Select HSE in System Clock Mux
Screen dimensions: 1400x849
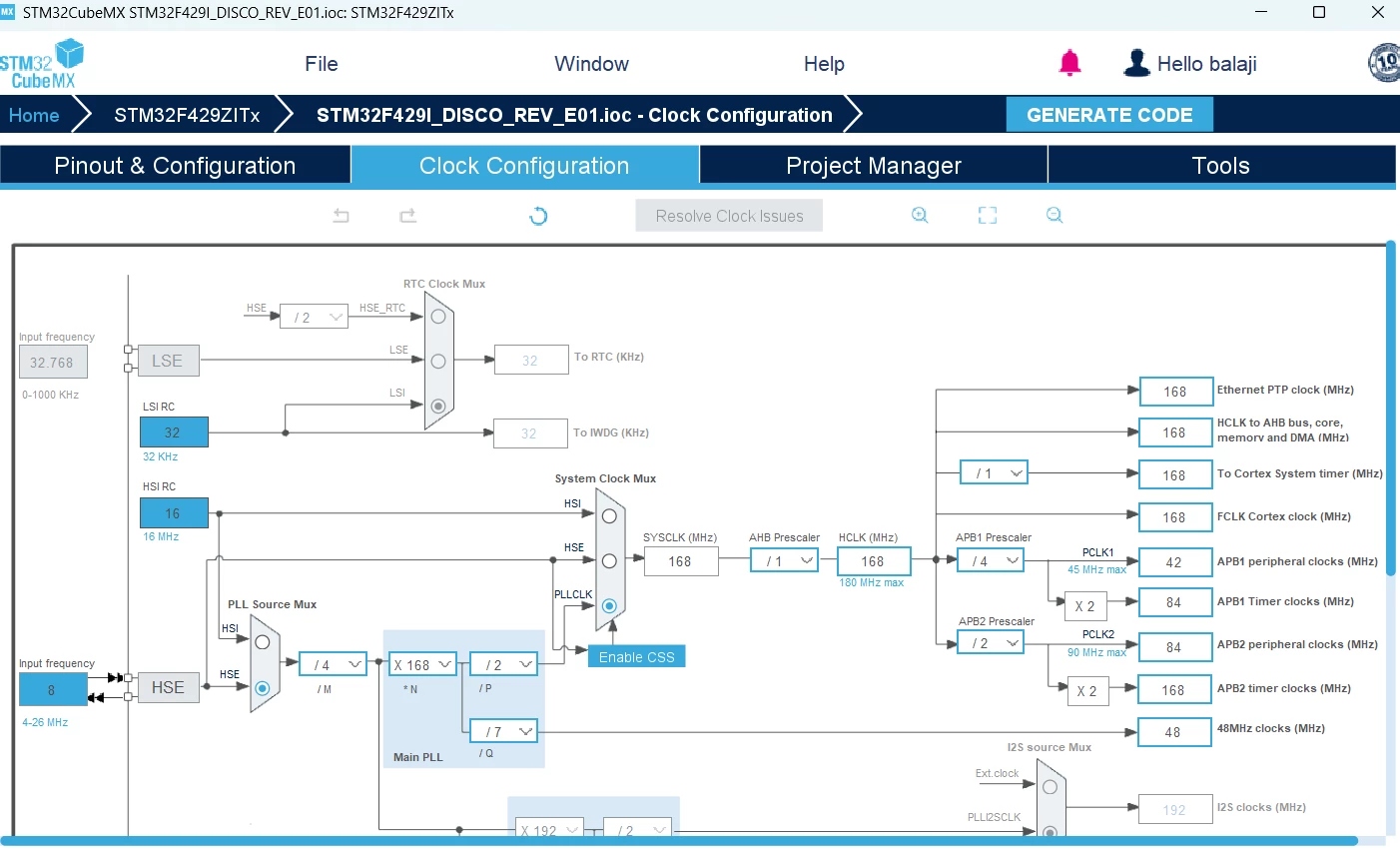tap(609, 561)
